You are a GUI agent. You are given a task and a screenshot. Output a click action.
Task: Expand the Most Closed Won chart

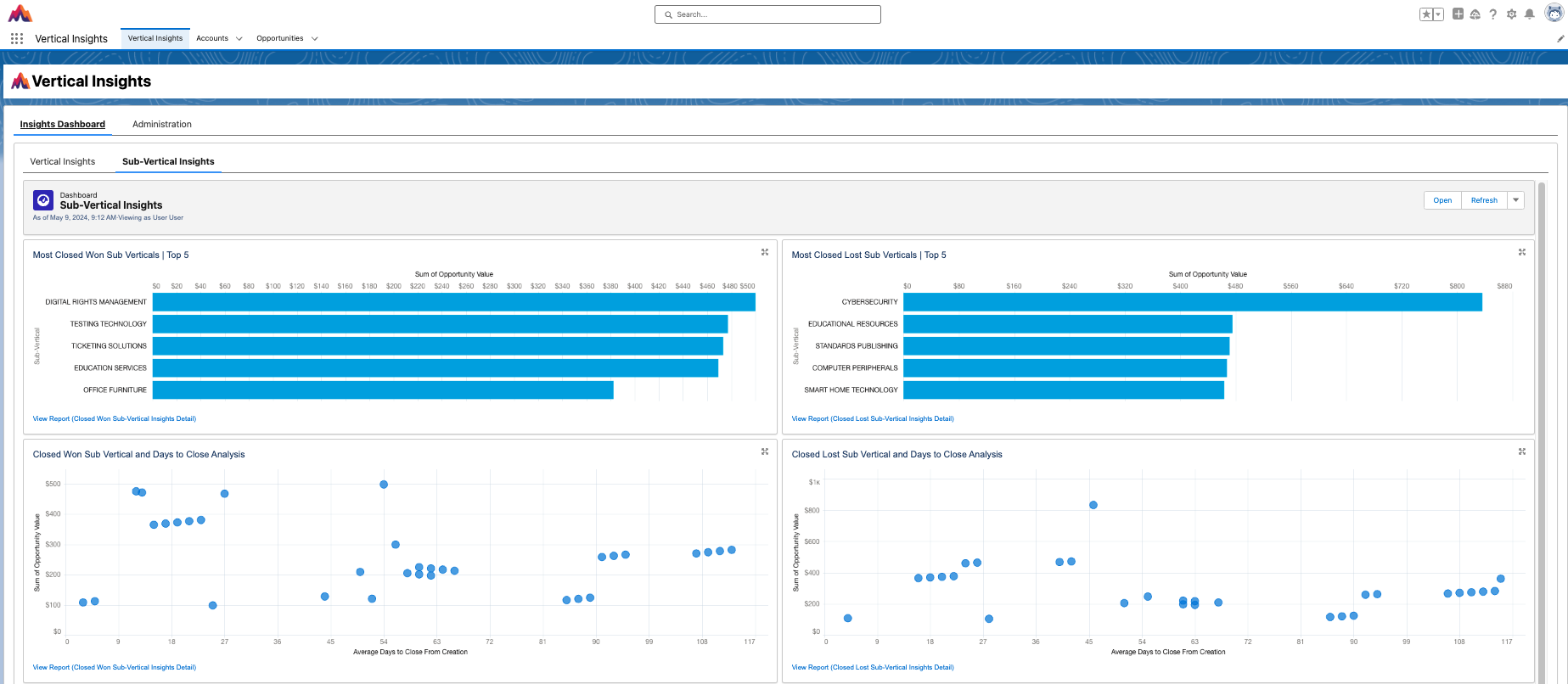click(x=765, y=252)
